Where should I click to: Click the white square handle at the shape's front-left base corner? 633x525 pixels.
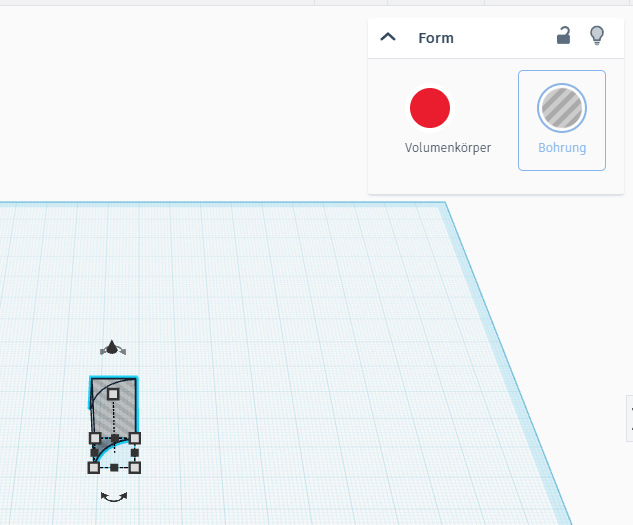tap(94, 468)
